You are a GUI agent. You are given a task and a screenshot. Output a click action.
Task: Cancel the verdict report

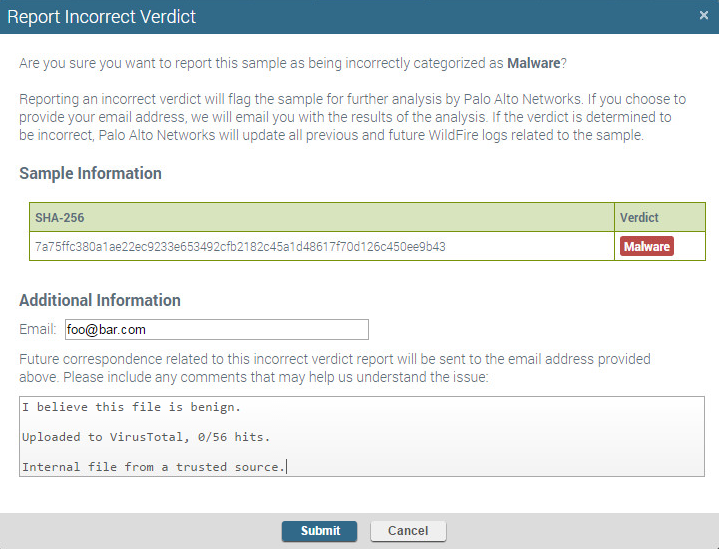[x=408, y=531]
